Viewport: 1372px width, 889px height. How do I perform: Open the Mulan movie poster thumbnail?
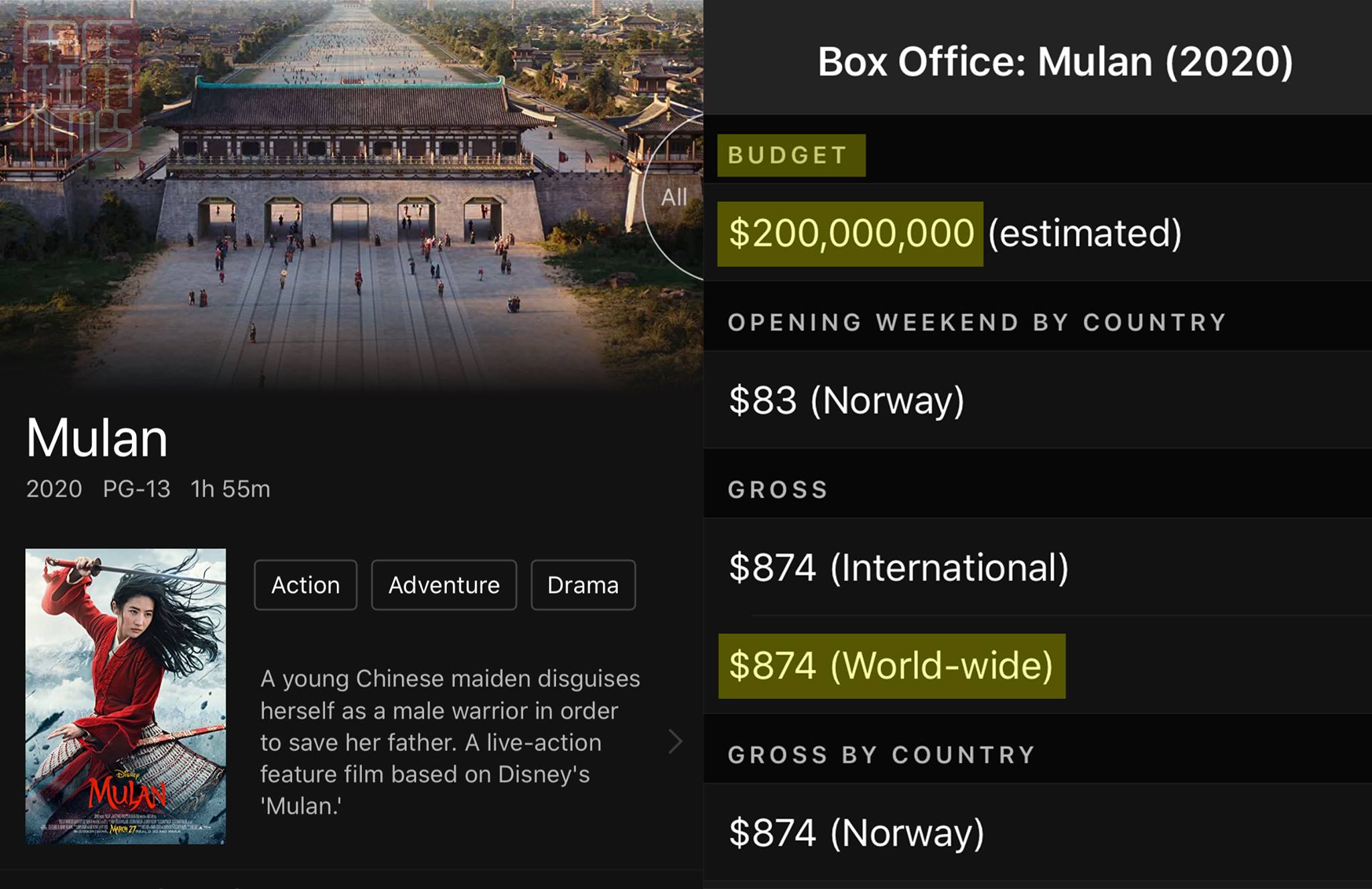coord(125,696)
